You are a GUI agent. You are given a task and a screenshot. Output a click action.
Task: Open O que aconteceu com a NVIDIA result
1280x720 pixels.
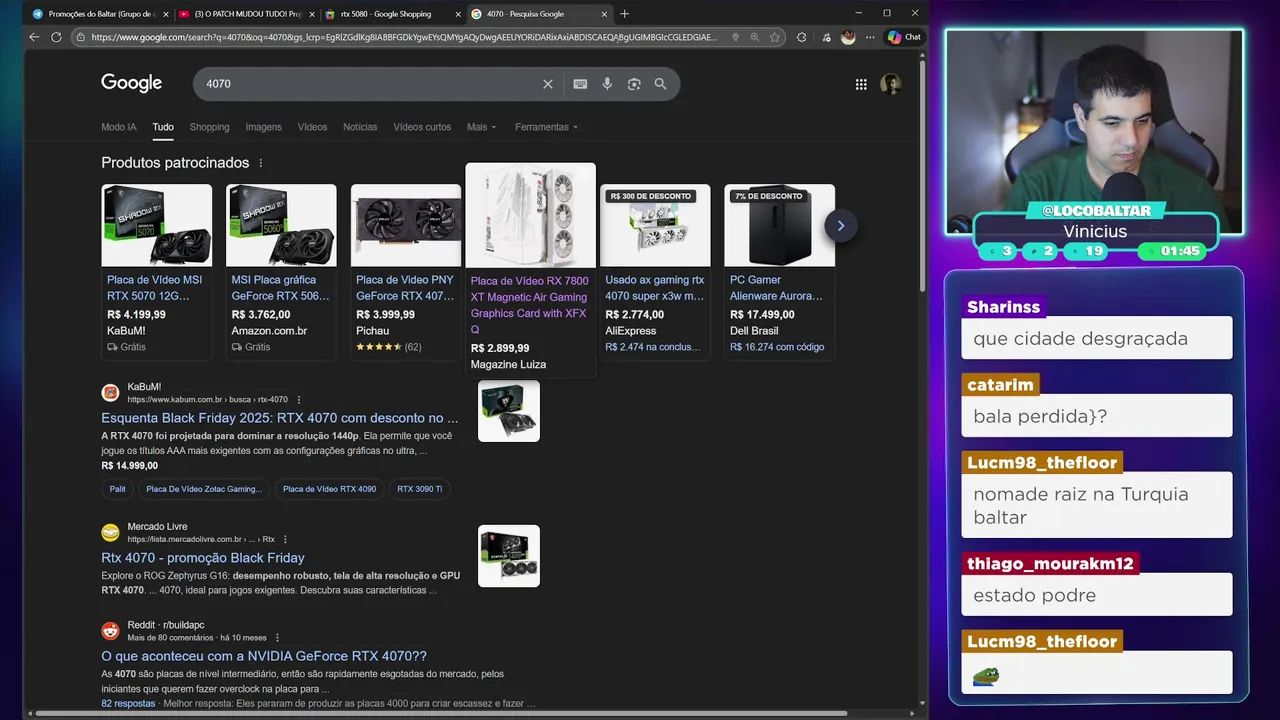[x=264, y=656]
